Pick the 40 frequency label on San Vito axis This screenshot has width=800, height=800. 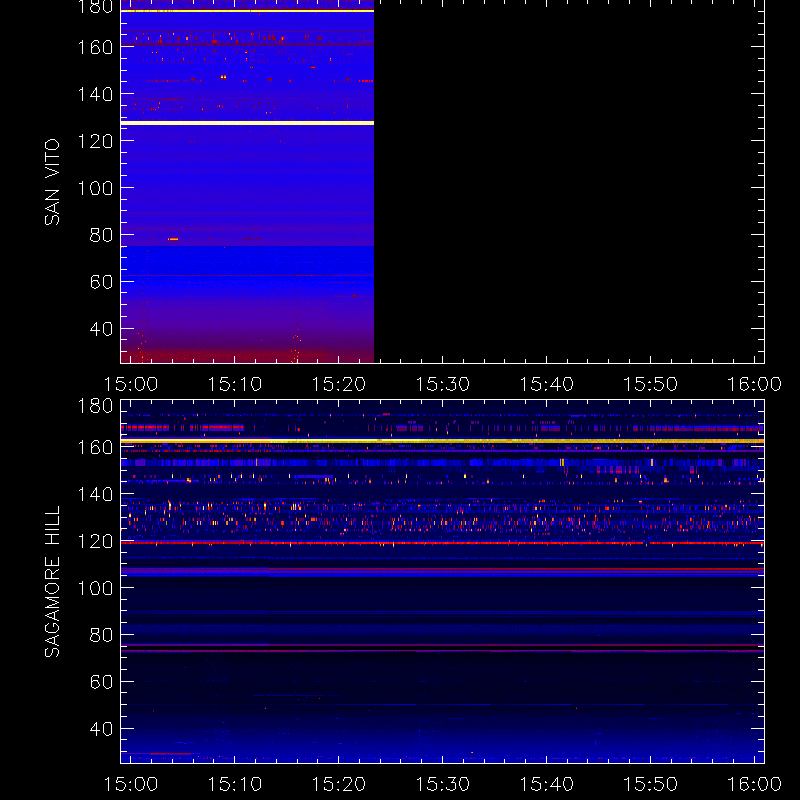101,329
